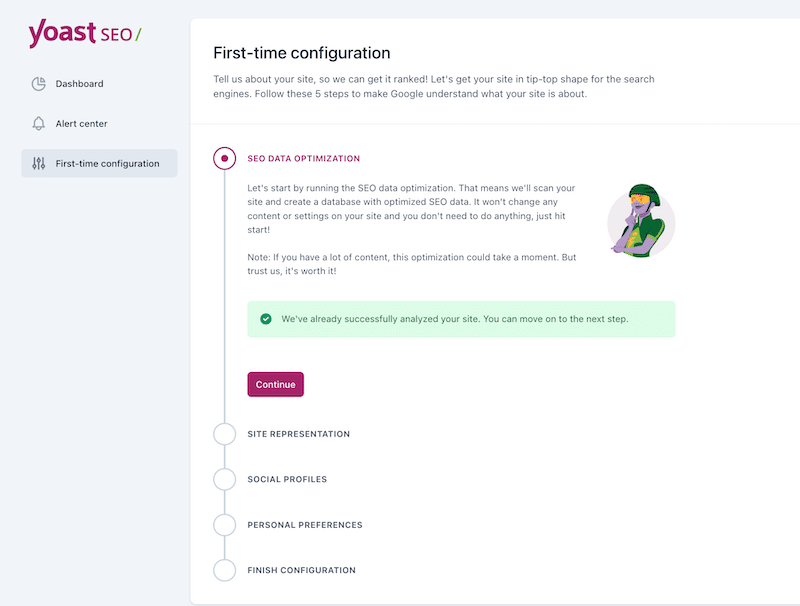Select the Personal preferences step circle
Screen dimensions: 800x606
coord(225,525)
